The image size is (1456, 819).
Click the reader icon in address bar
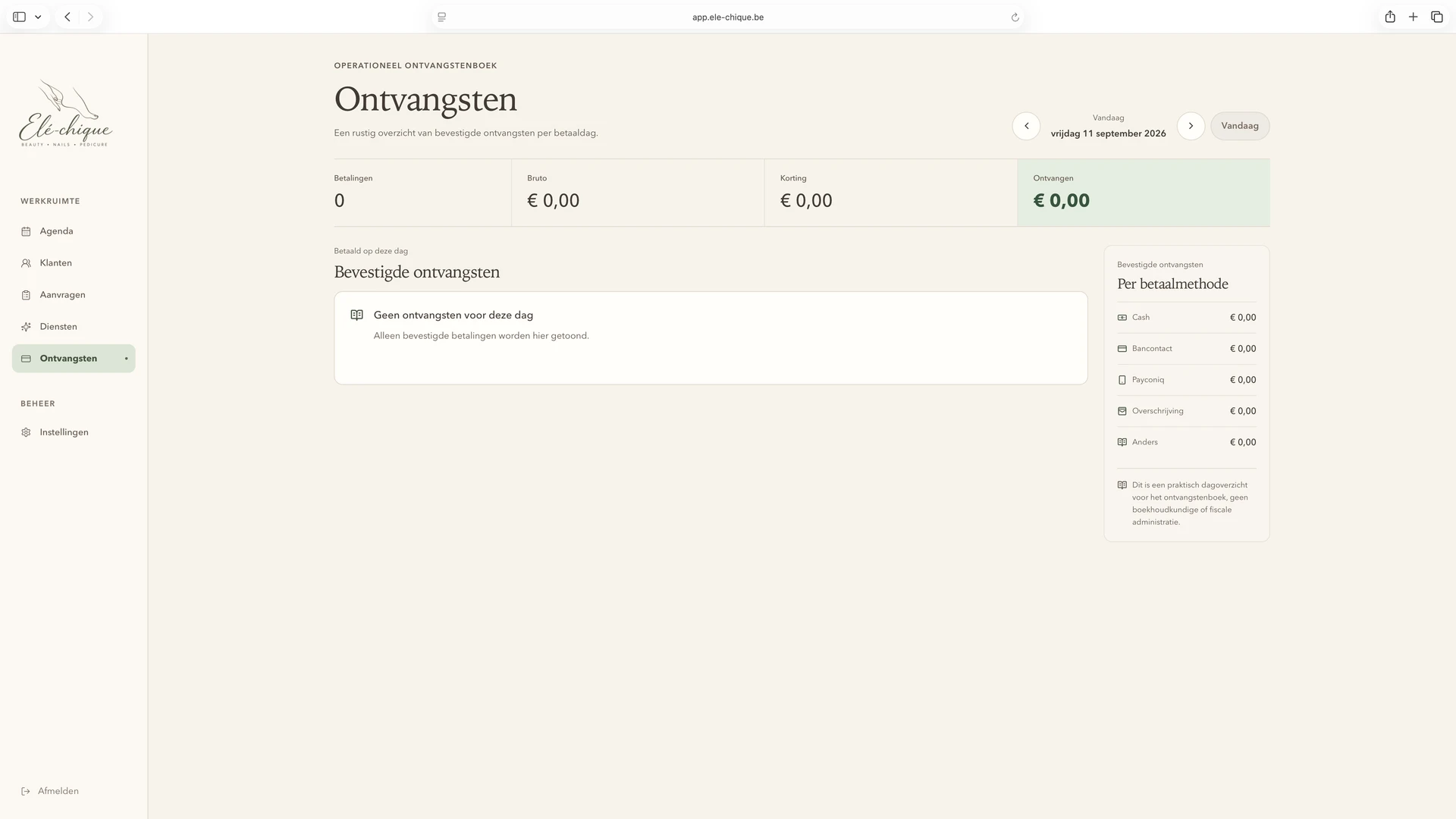442,17
